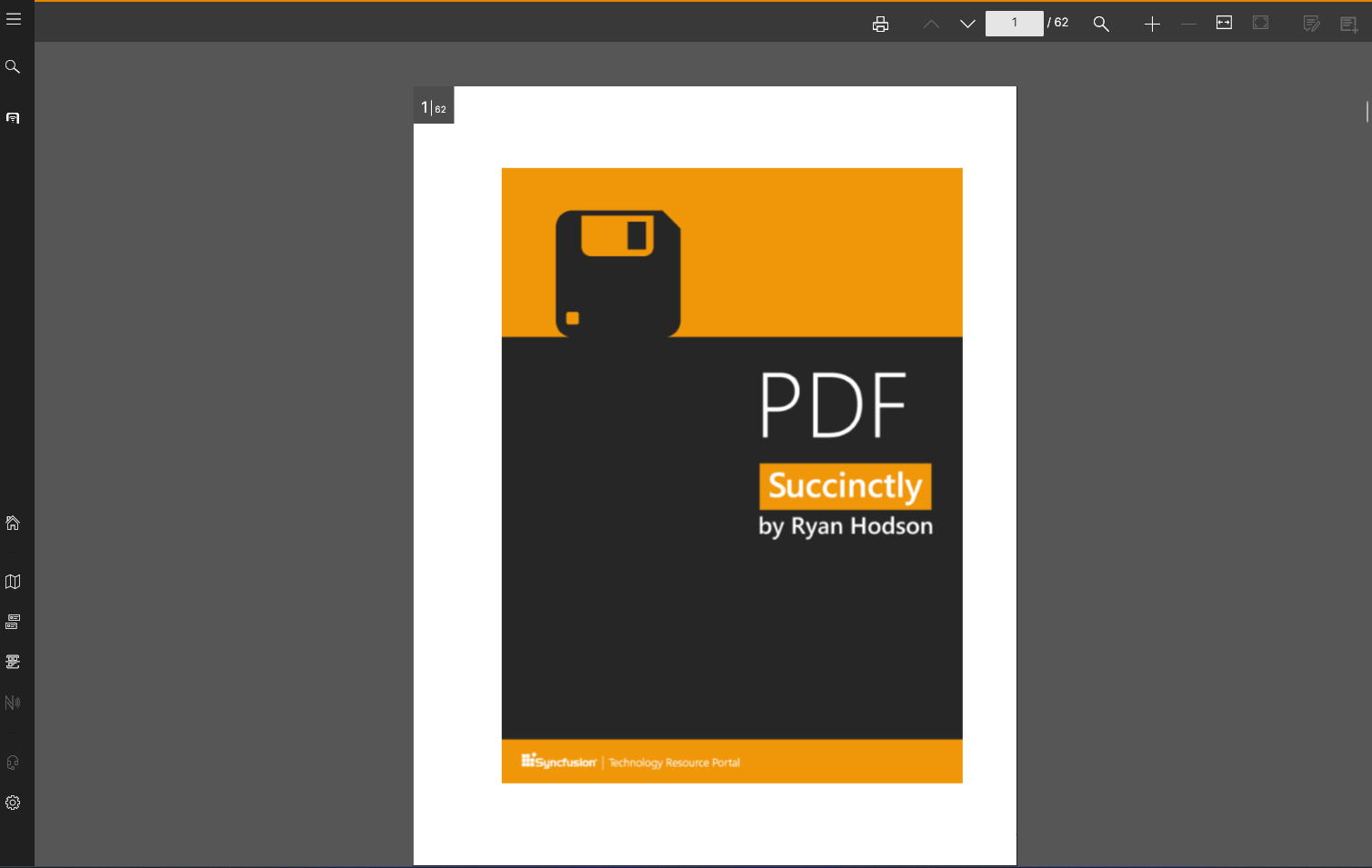
Task: Toggle fit-to-width view
Action: click(1224, 23)
